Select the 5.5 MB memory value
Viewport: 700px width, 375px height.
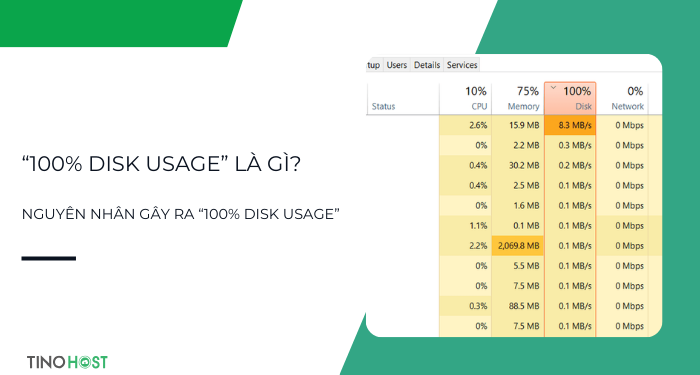tap(526, 266)
